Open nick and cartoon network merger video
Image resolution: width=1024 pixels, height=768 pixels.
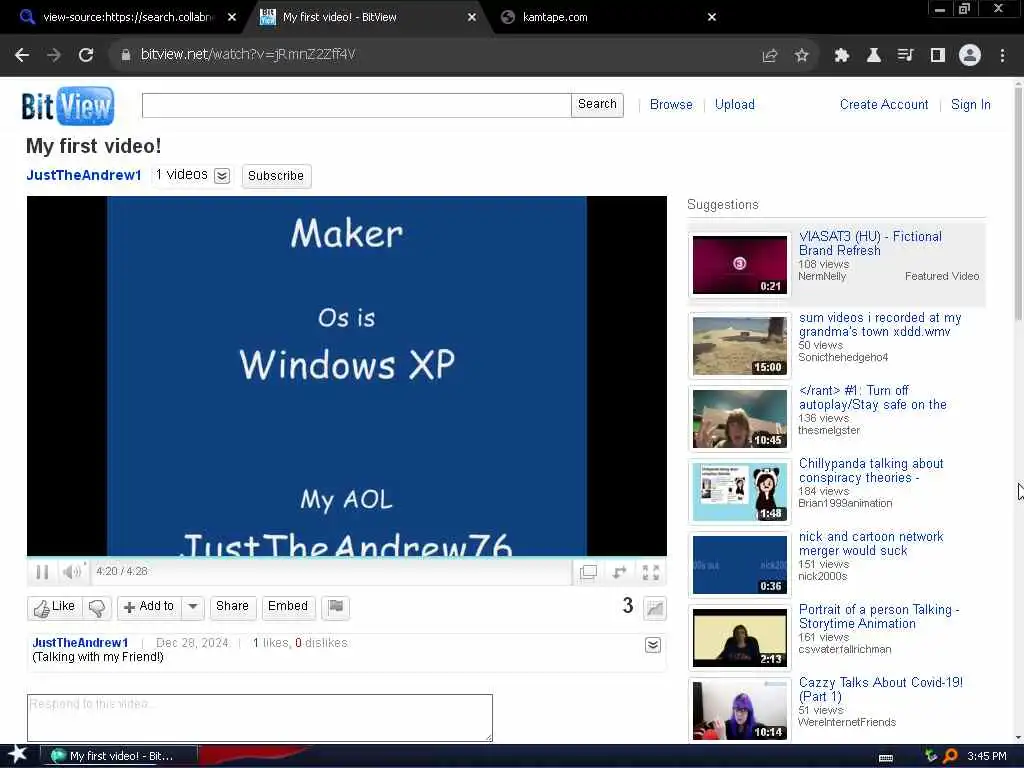871,544
